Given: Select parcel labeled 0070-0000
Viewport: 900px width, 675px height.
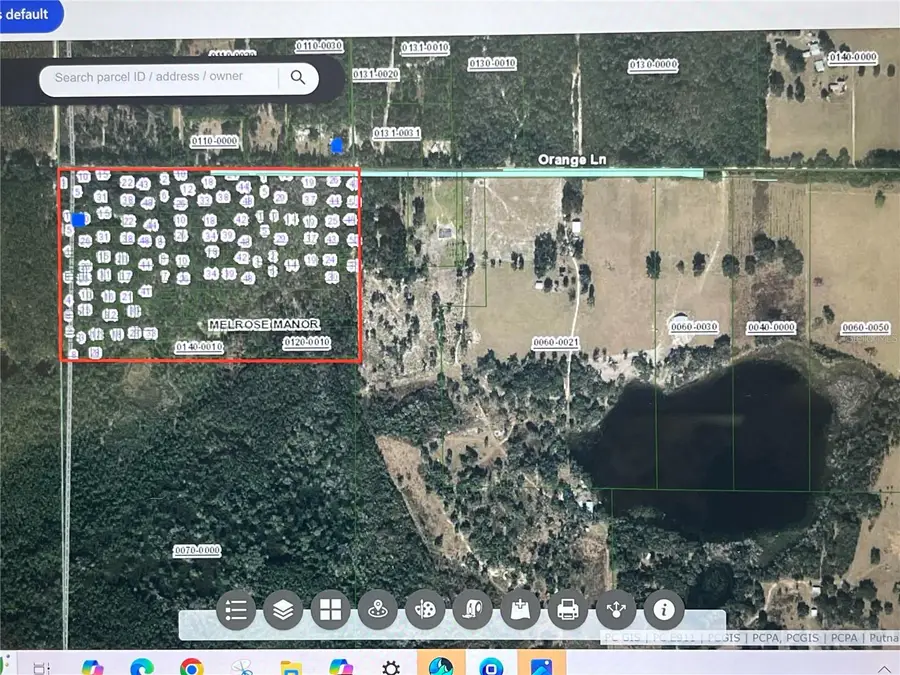Looking at the screenshot, I should point(196,549).
